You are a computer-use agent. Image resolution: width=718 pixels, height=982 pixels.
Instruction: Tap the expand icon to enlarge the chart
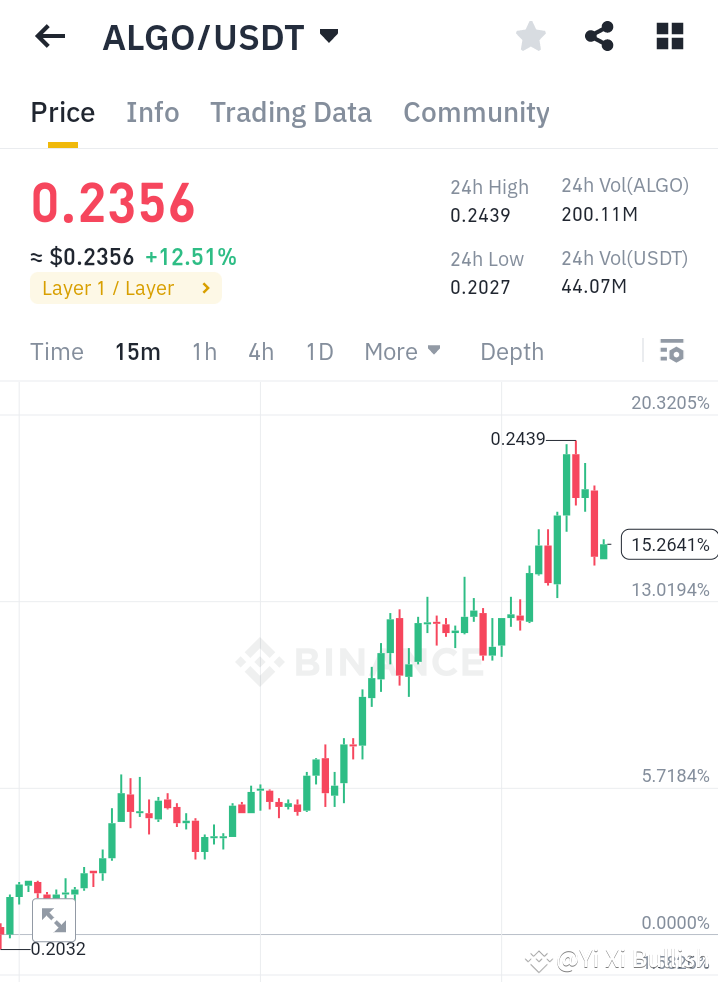click(54, 919)
